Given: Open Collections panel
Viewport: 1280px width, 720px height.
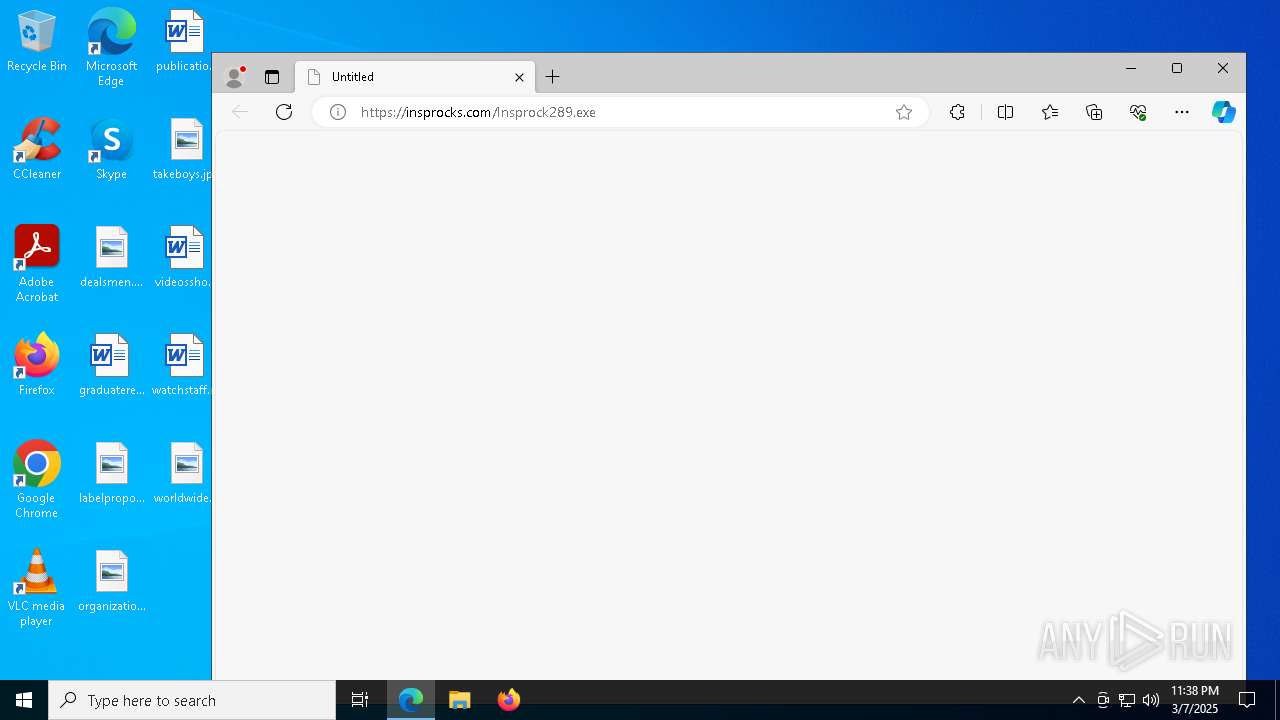Looking at the screenshot, I should click(1094, 112).
